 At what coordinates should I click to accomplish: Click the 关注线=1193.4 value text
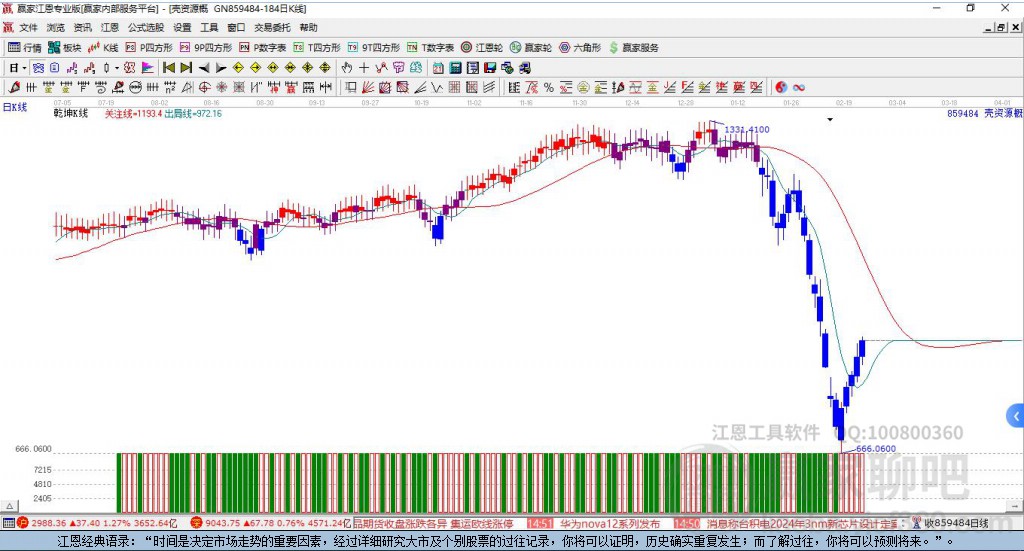[133, 114]
